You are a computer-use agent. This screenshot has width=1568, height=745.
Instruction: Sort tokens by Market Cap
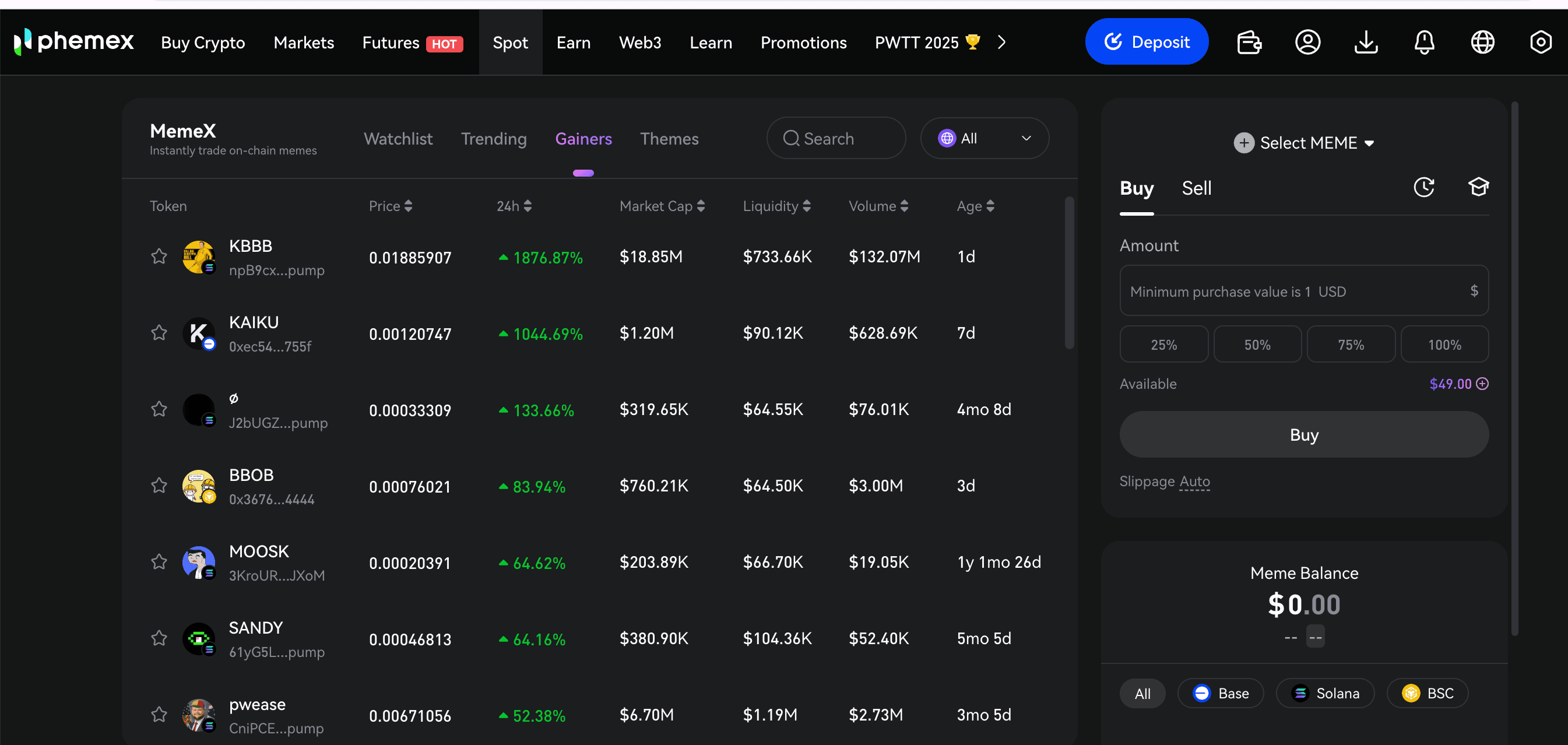point(662,206)
